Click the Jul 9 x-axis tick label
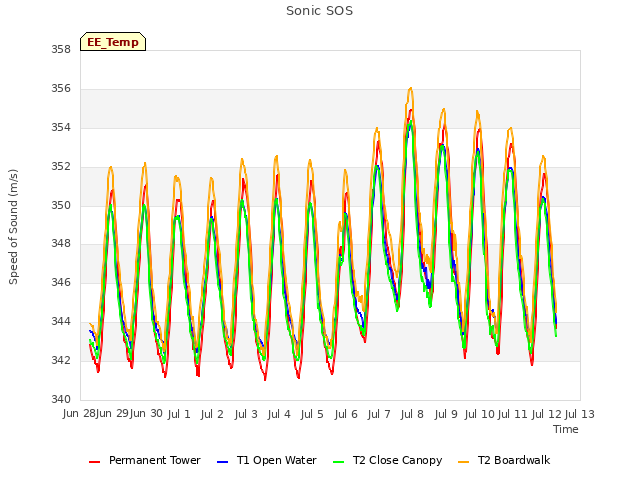The image size is (640, 480). pos(446,414)
